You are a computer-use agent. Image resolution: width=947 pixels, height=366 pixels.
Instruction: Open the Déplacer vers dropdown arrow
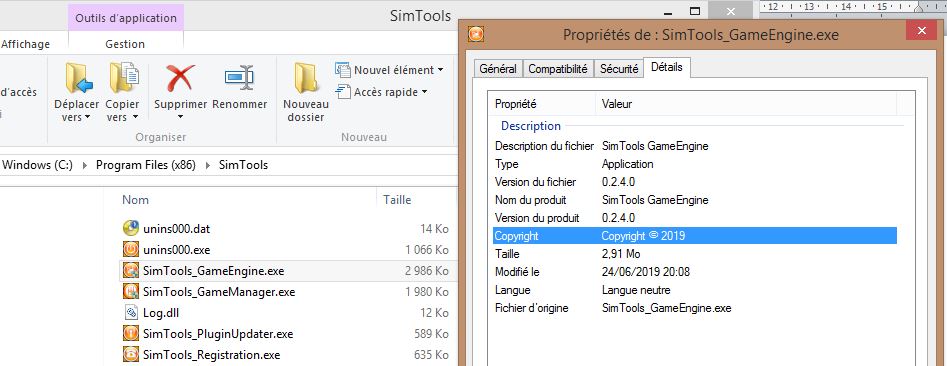coord(87,118)
